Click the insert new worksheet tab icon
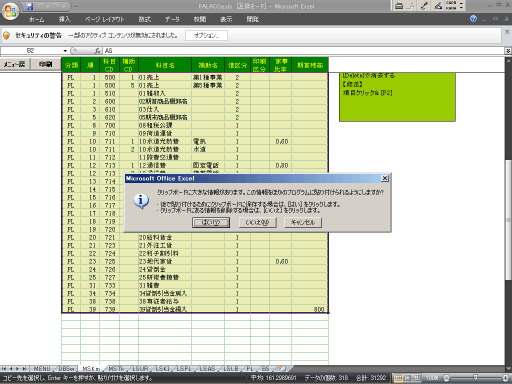512x384 pixels. pos(282,368)
